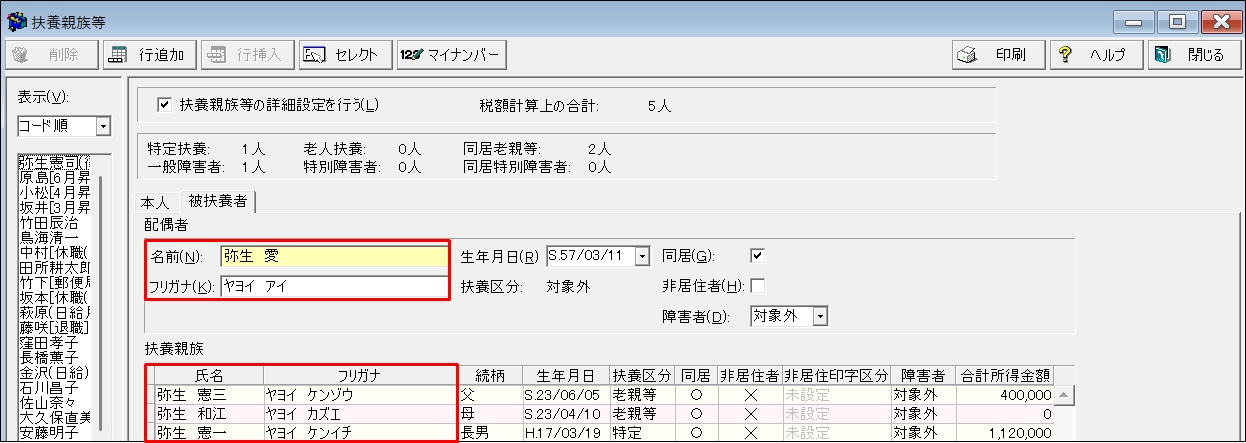
Task: Uncheck the 同居 checkbox for spouse
Action: tap(757, 255)
